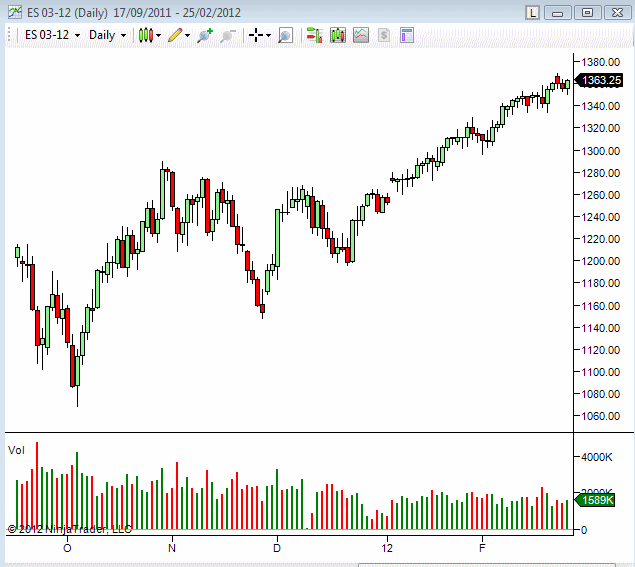Click the F month label on time axis

pyautogui.click(x=482, y=548)
